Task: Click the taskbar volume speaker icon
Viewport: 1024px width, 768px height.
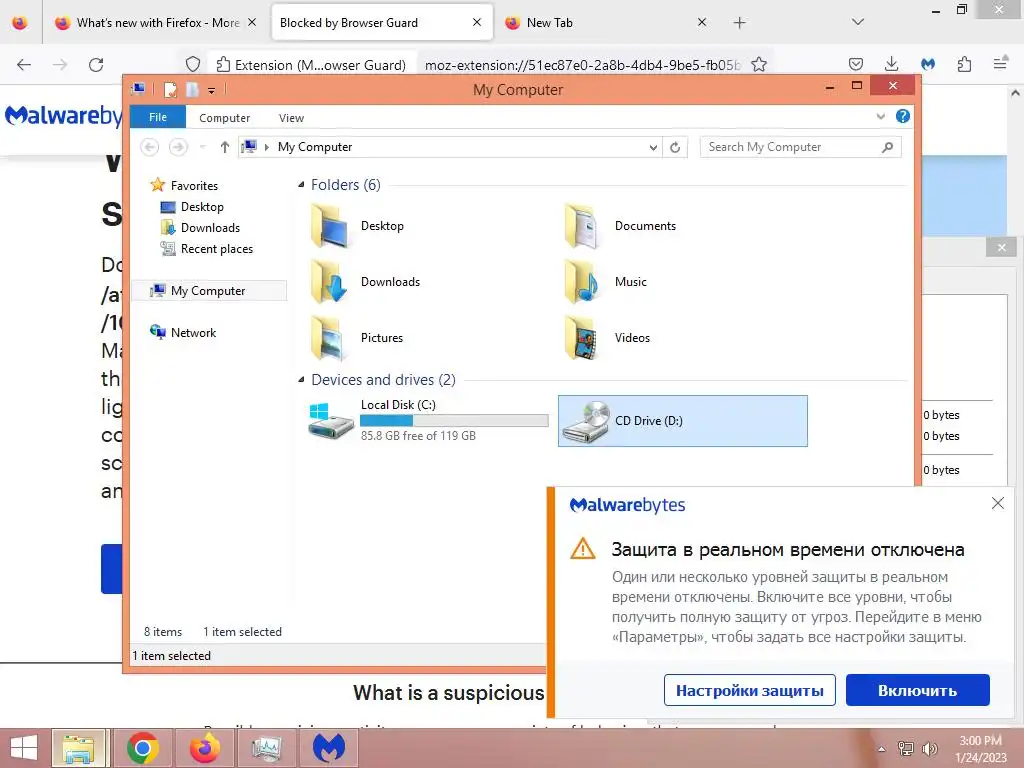Action: (x=929, y=749)
